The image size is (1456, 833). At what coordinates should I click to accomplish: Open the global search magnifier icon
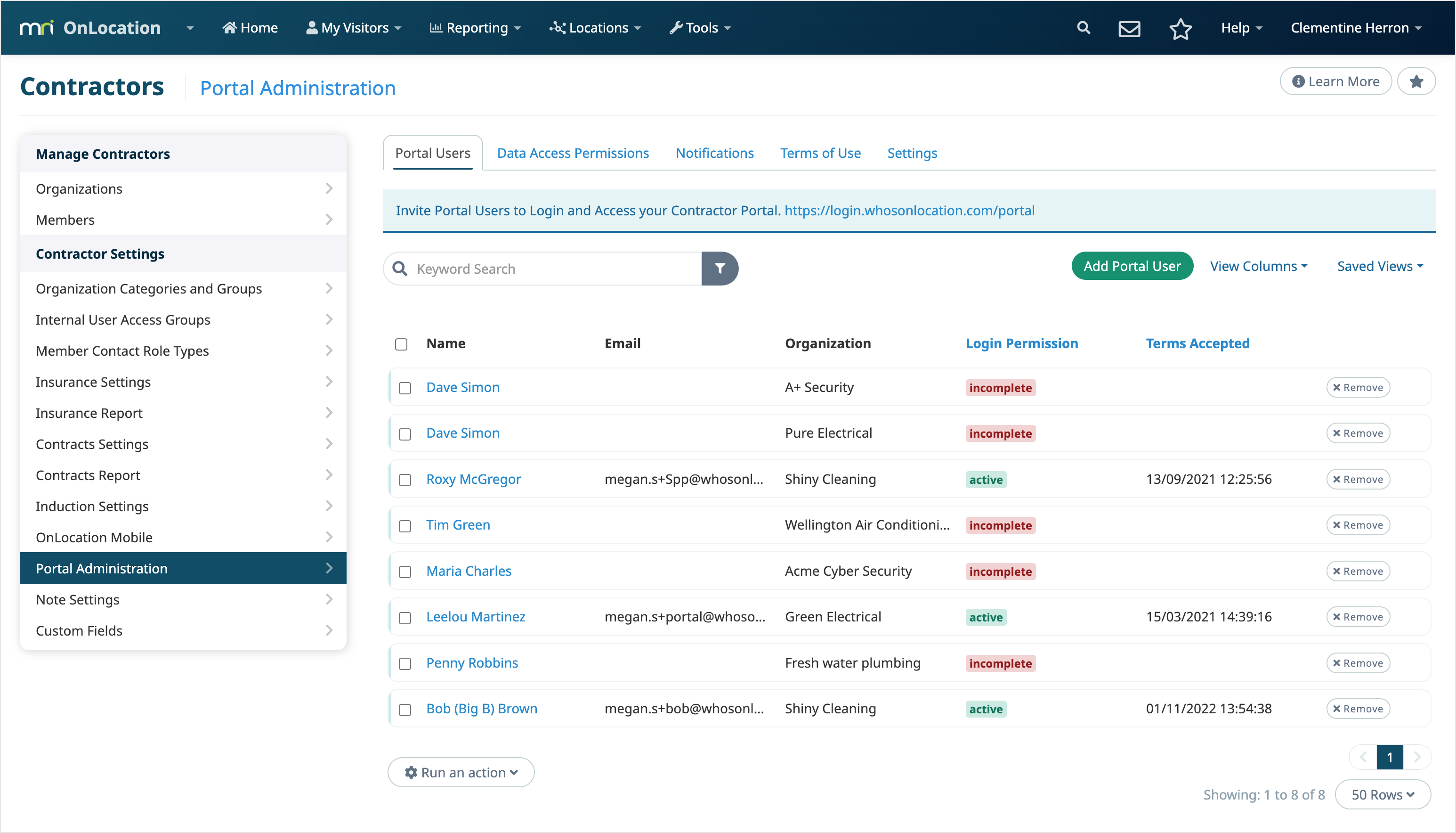coord(1083,27)
